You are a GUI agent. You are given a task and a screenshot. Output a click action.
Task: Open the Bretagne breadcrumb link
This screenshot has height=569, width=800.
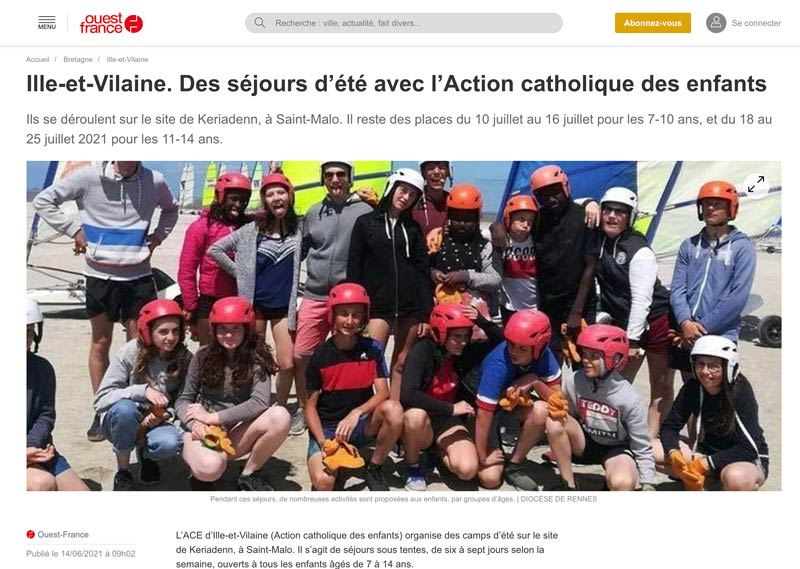[78, 60]
